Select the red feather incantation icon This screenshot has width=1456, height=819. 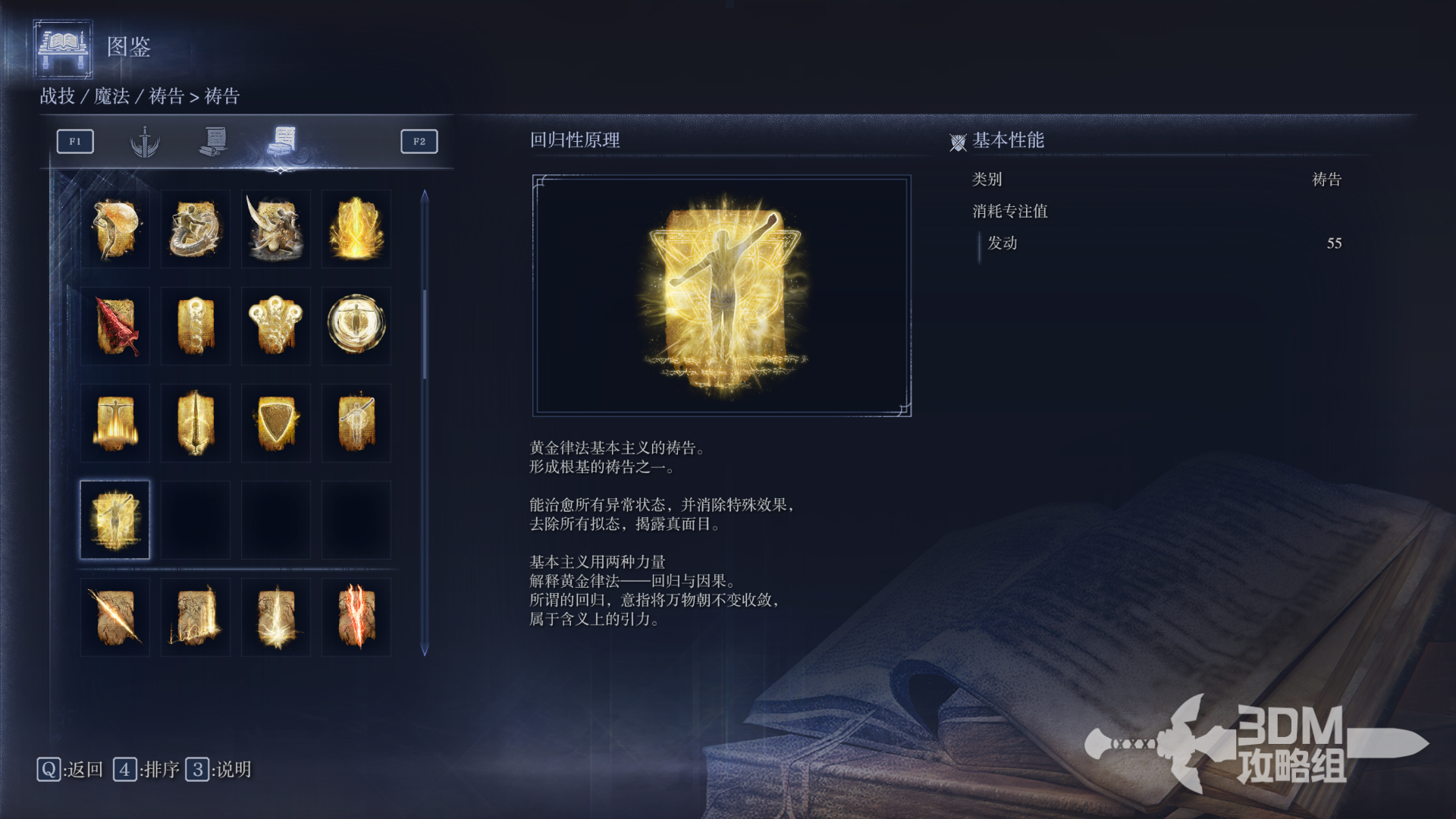115,326
